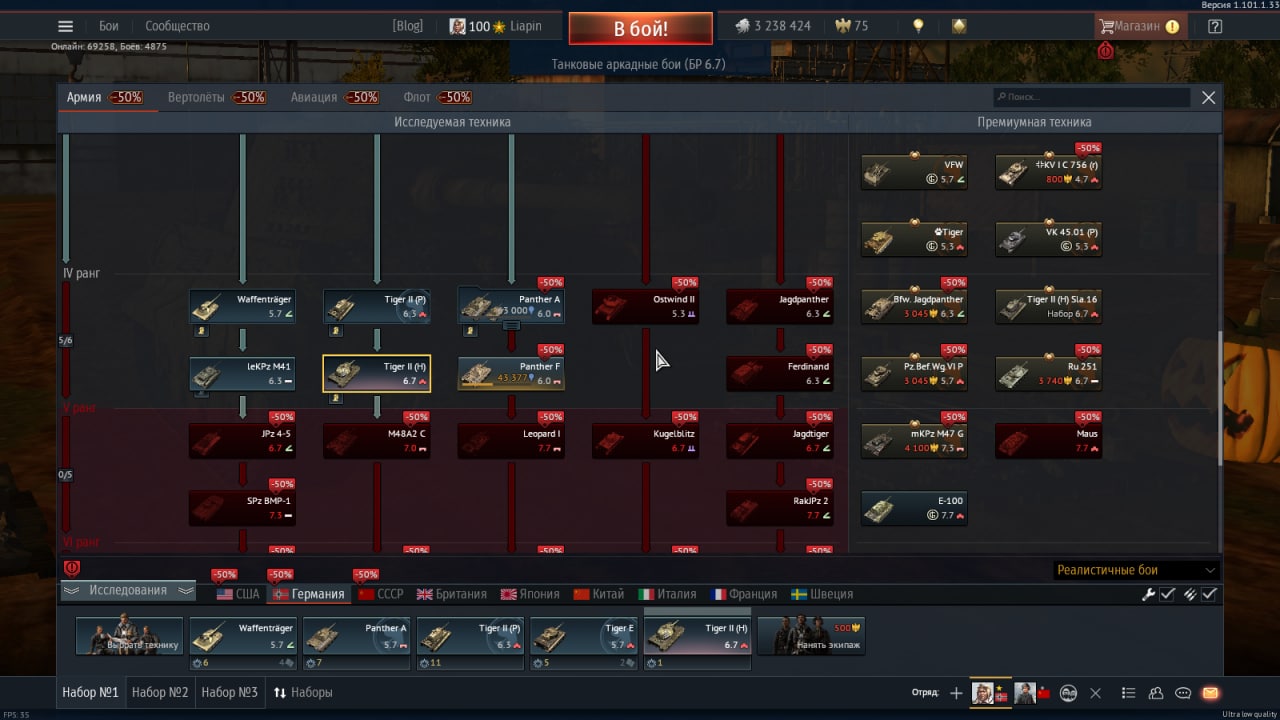The image size is (1280, 720).
Task: Open the contacts people icon
Action: (x=1156, y=693)
